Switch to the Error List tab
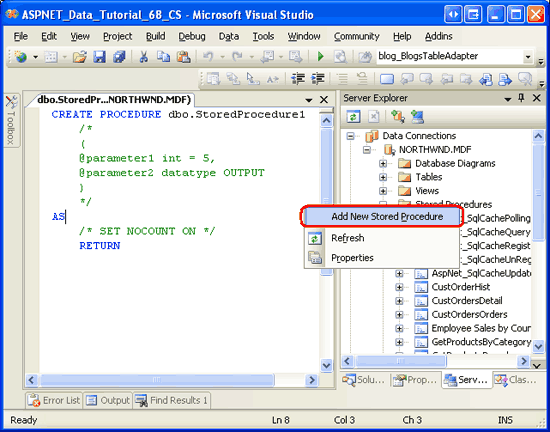Viewport: 550px width, 432px height. coord(54,400)
